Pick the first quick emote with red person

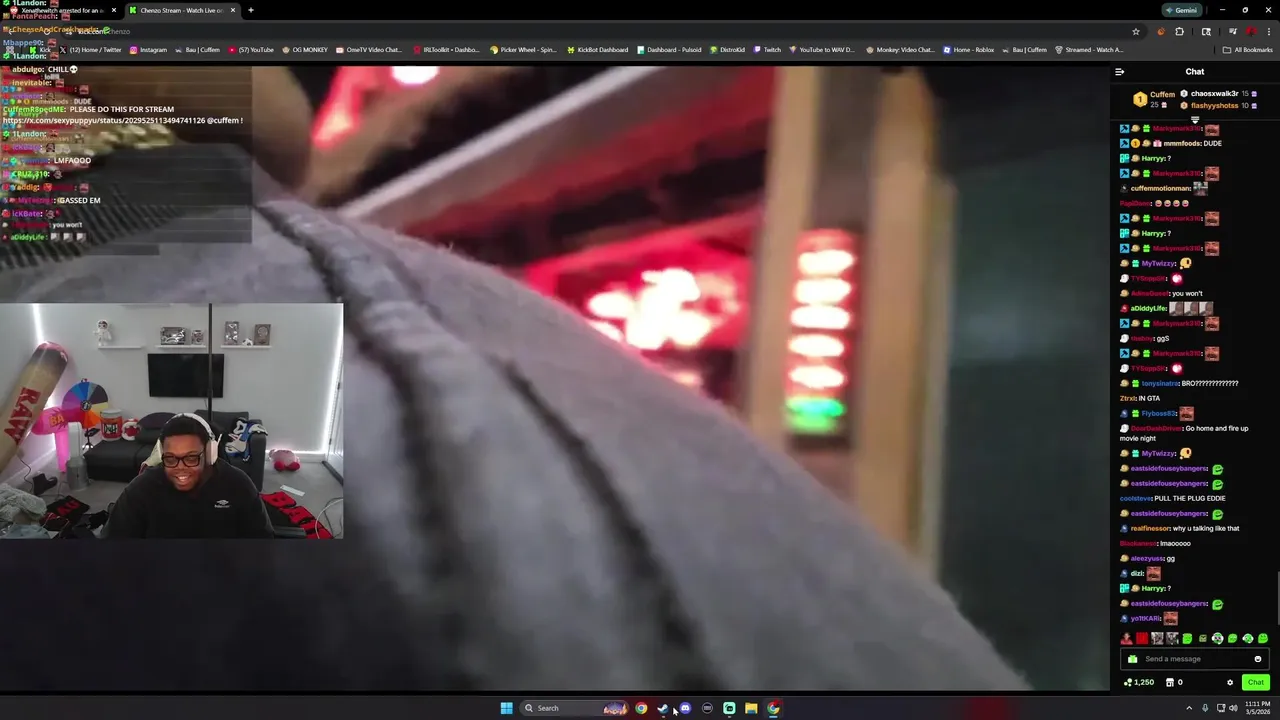1126,638
